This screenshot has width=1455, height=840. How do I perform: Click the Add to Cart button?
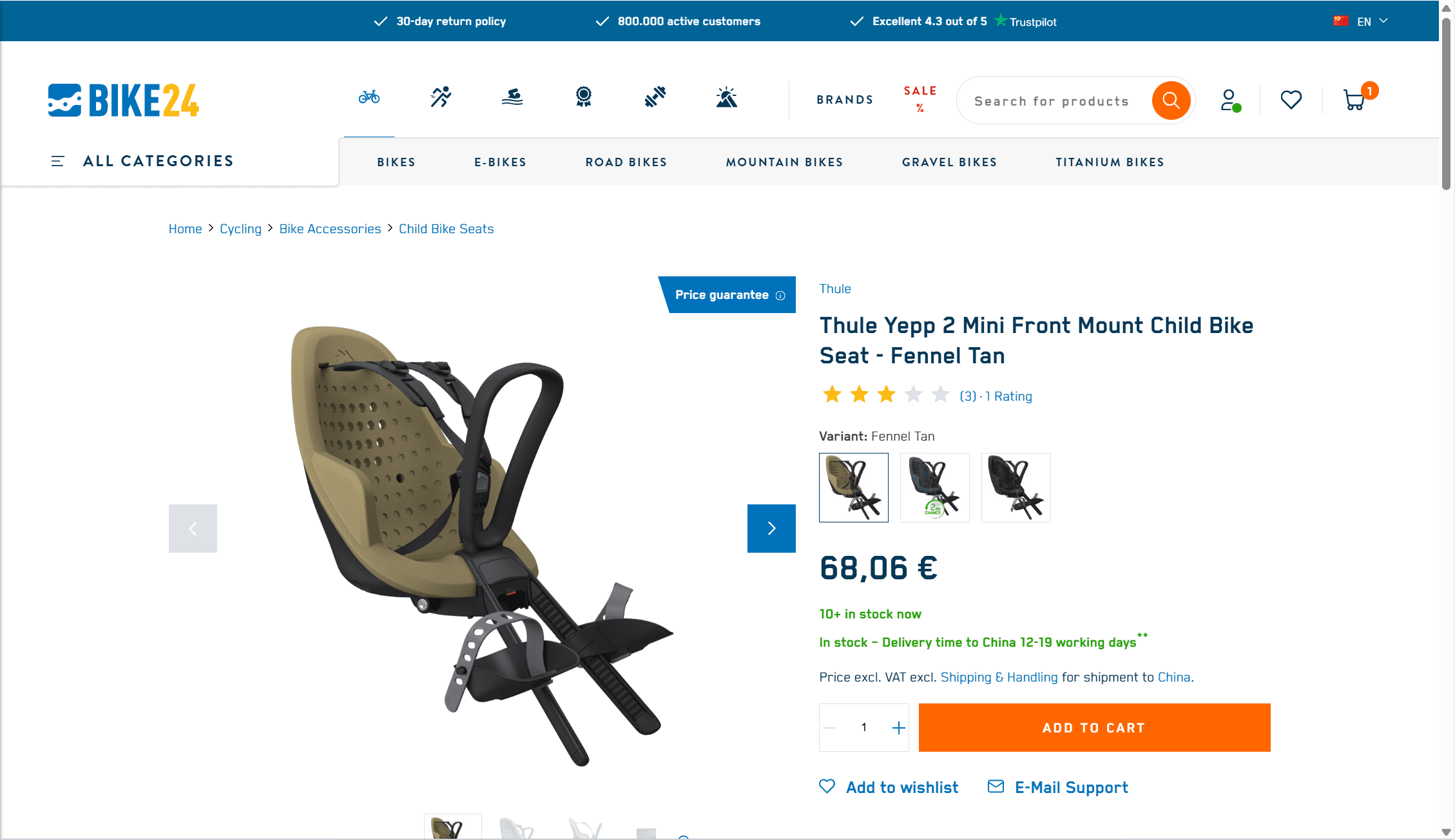pyautogui.click(x=1094, y=728)
